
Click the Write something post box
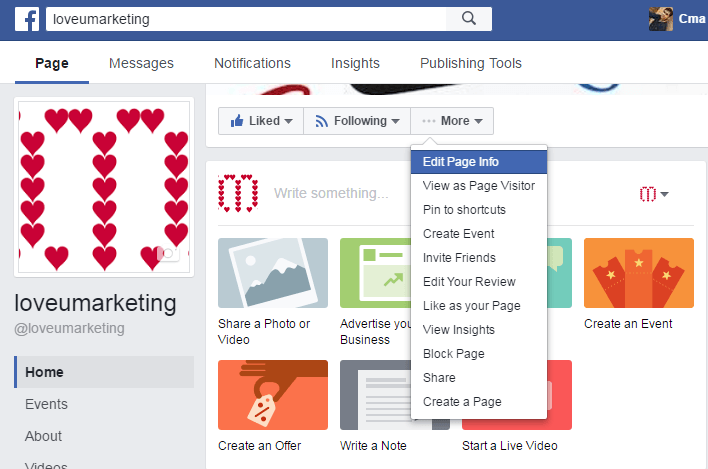331,193
